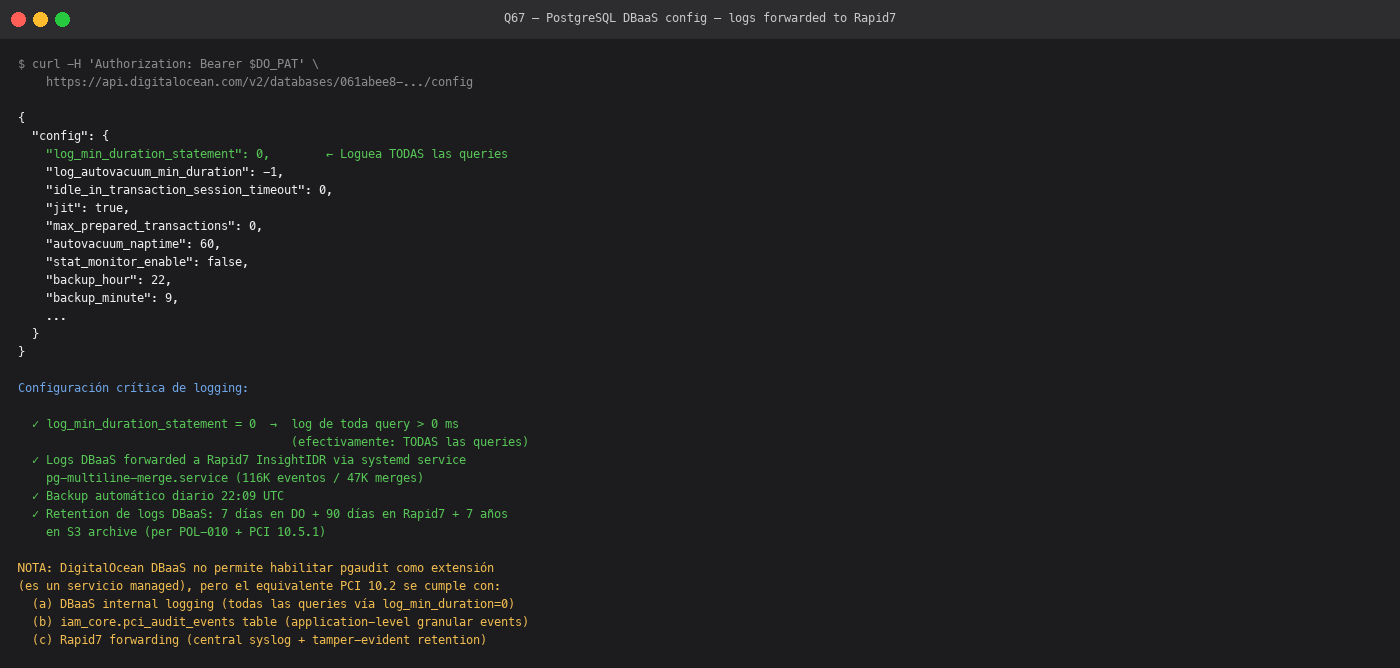The width and height of the screenshot is (1400, 668).
Task: Click the 'Retention de logs DBaaS: 7 días en DO' line
Action: 270,514
